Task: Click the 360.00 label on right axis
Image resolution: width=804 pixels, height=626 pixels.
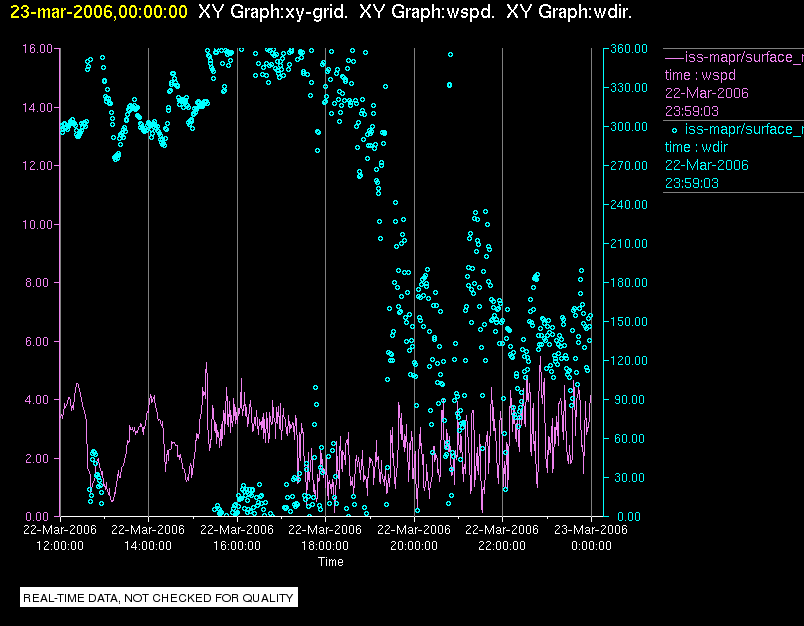Action: (x=629, y=49)
